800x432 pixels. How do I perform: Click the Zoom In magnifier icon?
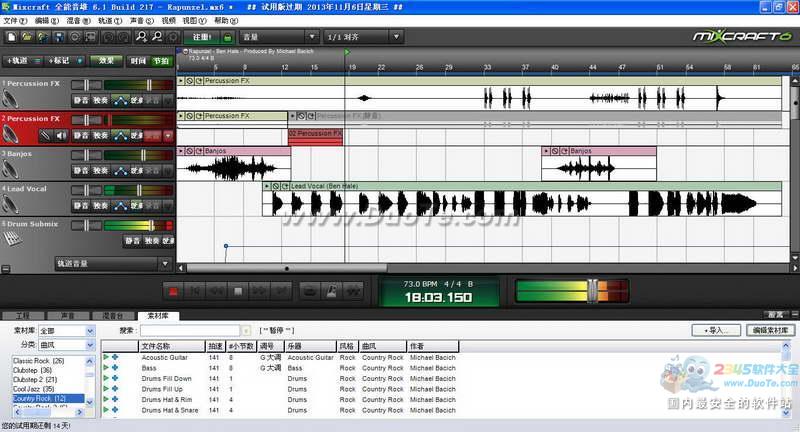pyautogui.click(x=141, y=37)
